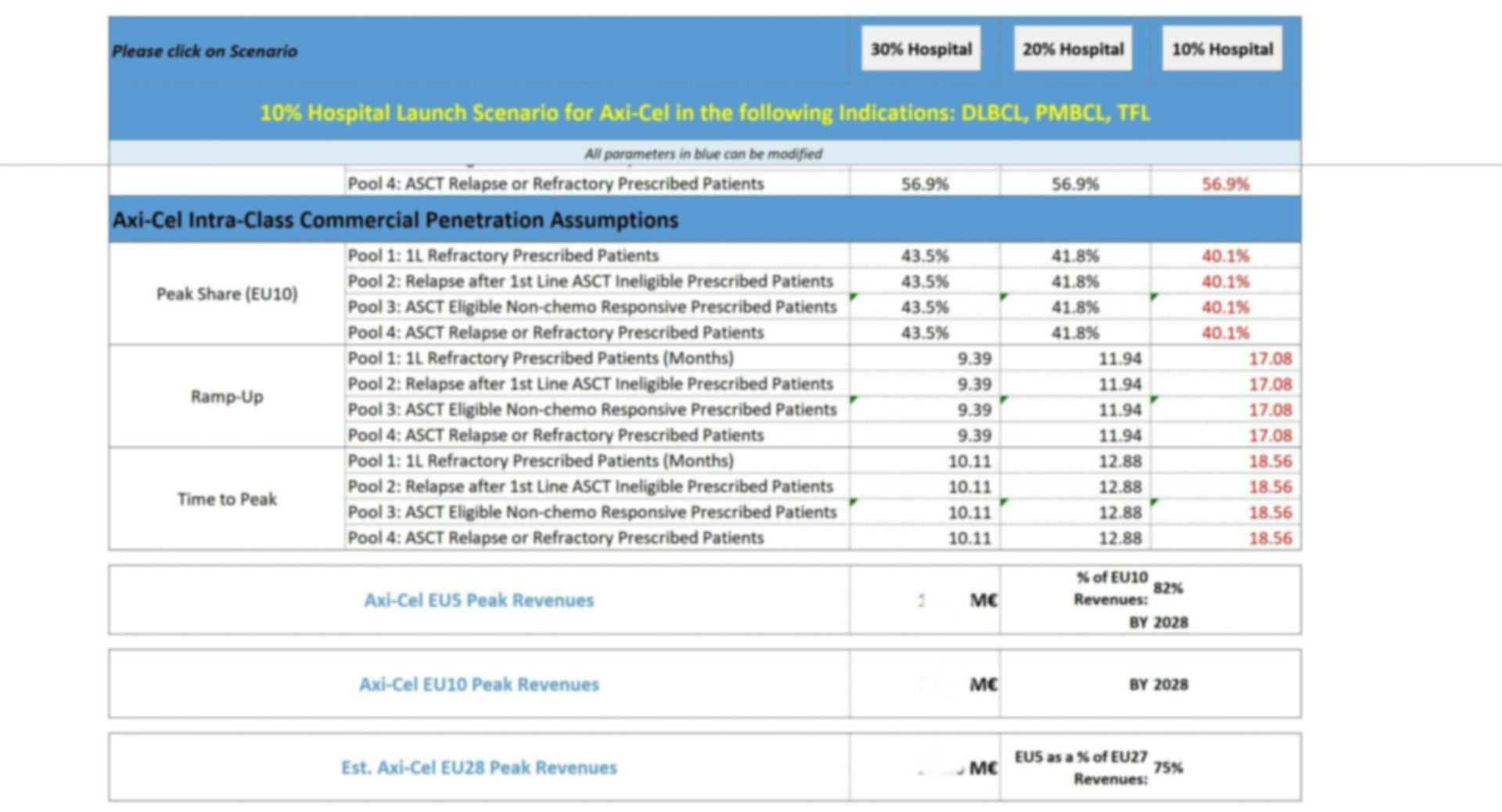Select Ramp-Up Pool 2 value 11.94

point(1119,384)
